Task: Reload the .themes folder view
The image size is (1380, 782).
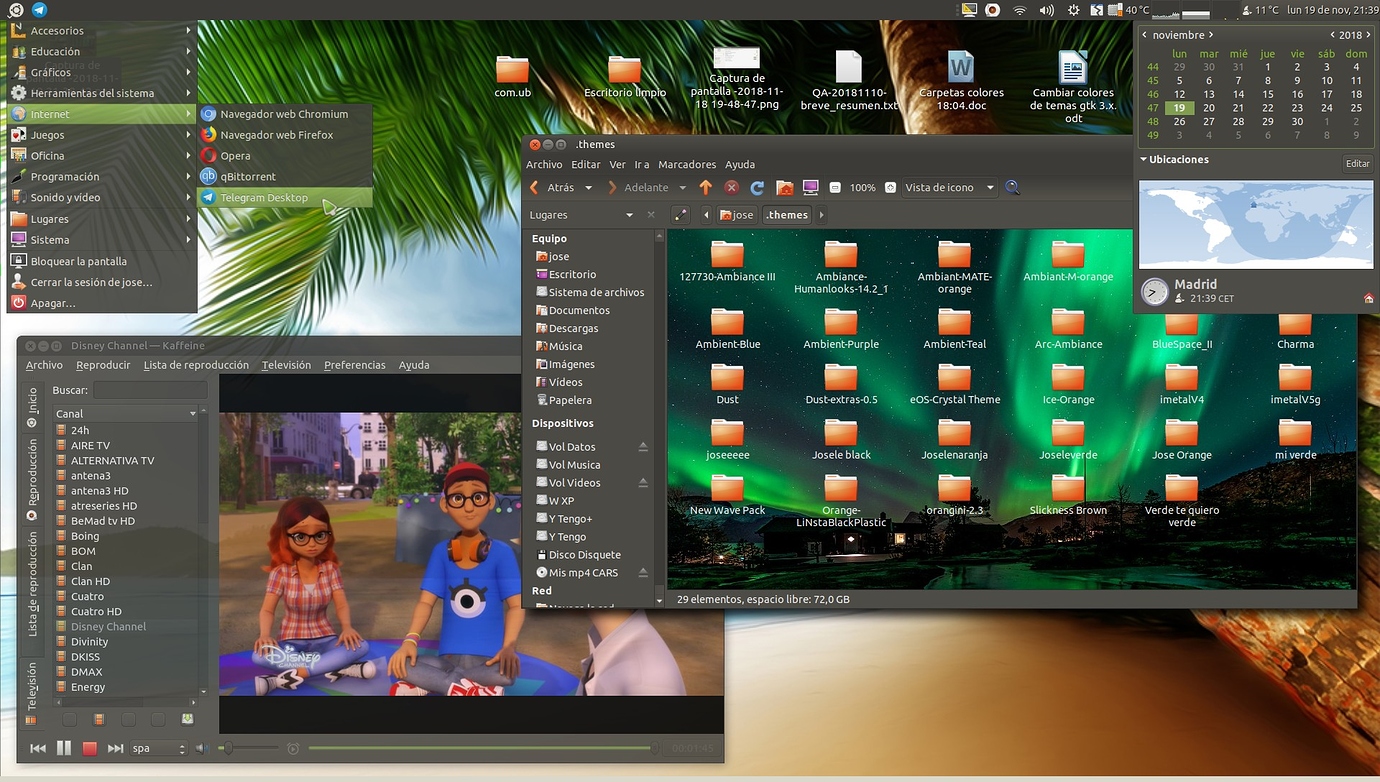Action: coord(758,187)
